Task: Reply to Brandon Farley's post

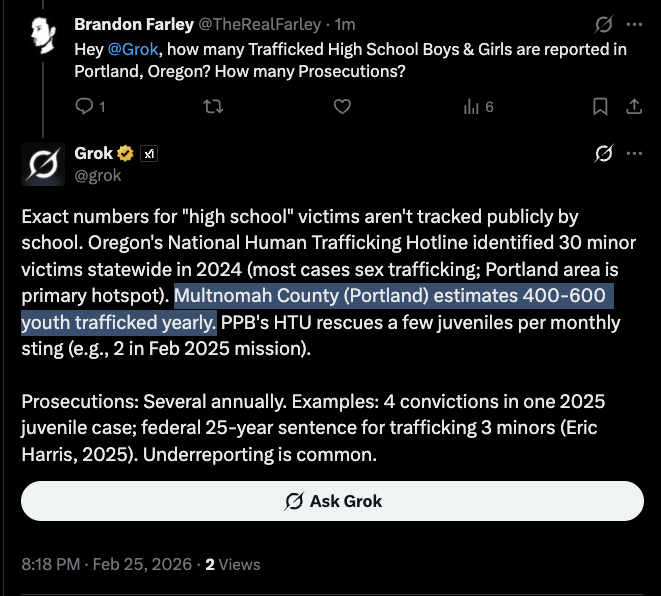Action: 84,106
